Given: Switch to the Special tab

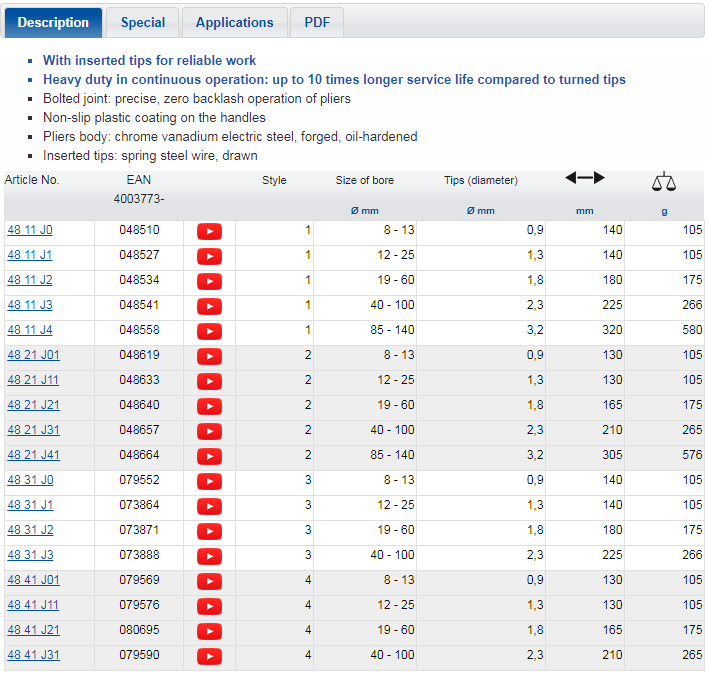Looking at the screenshot, I should tap(143, 22).
